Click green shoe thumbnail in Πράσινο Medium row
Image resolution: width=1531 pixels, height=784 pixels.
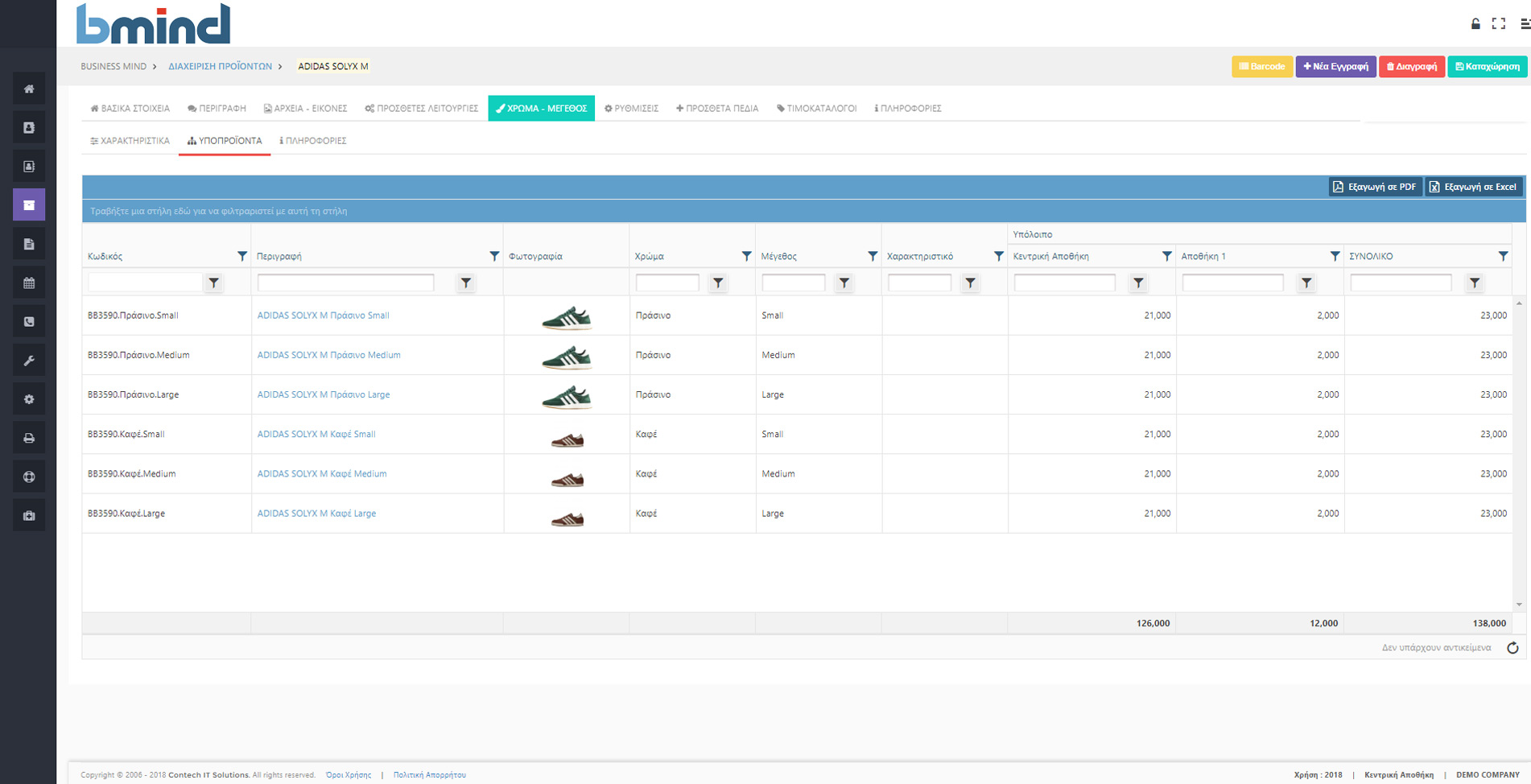[567, 357]
